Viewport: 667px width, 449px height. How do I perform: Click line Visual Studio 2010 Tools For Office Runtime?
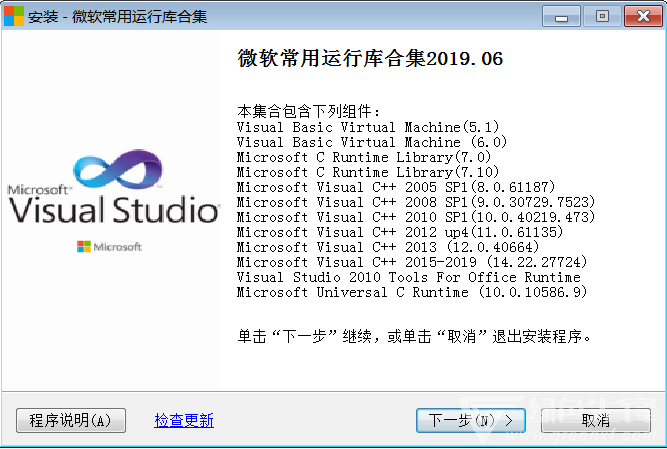tap(409, 277)
